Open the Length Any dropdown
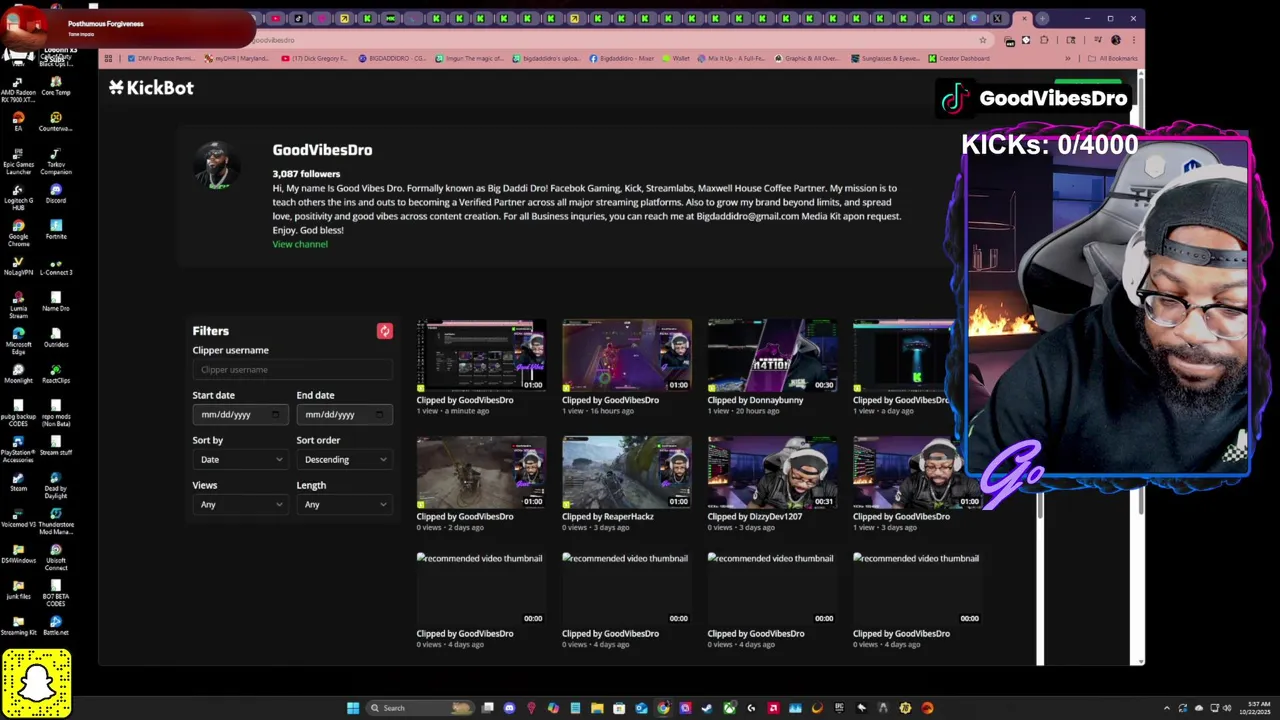The image size is (1280, 720). [344, 504]
